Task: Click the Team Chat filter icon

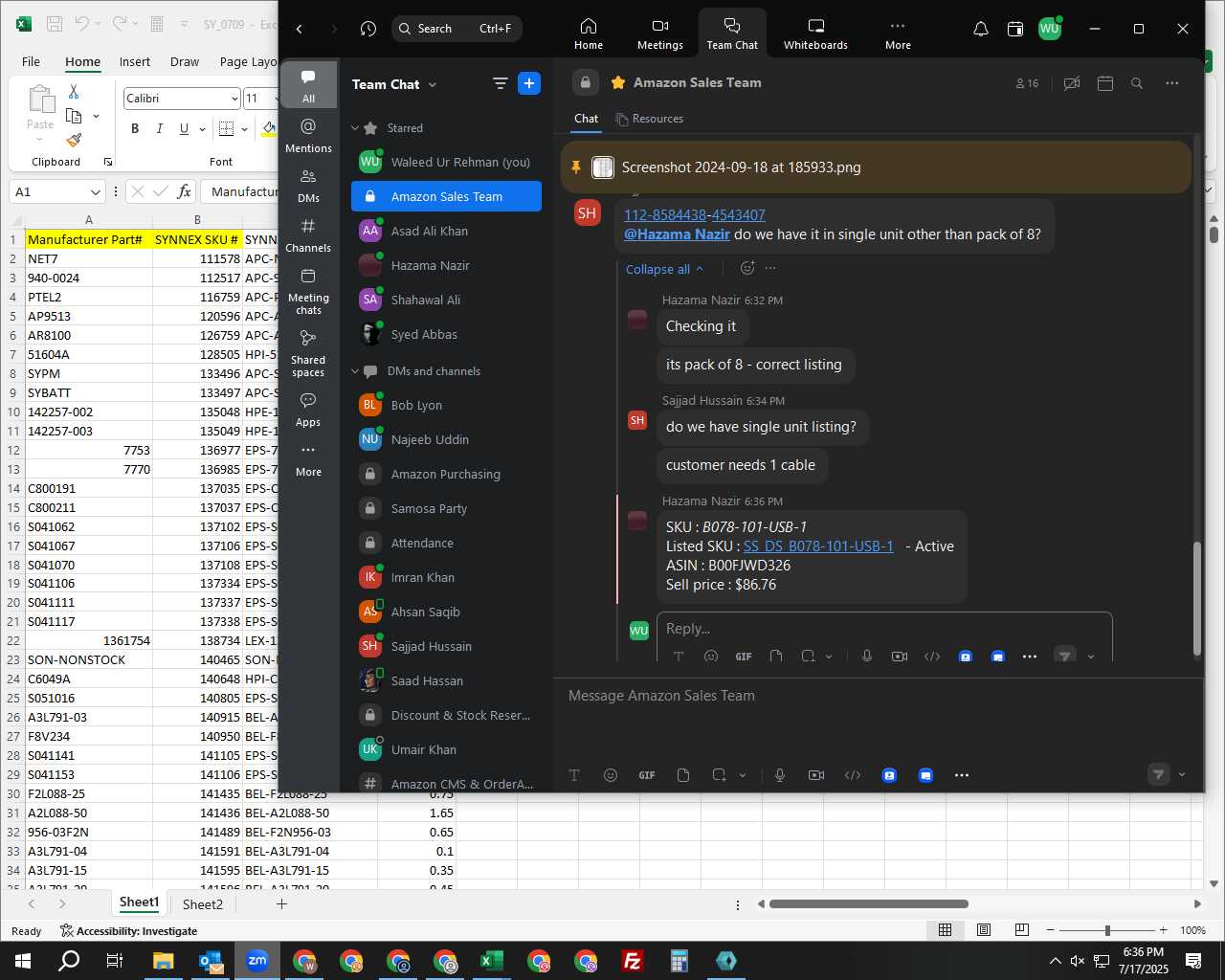Action: tap(500, 83)
